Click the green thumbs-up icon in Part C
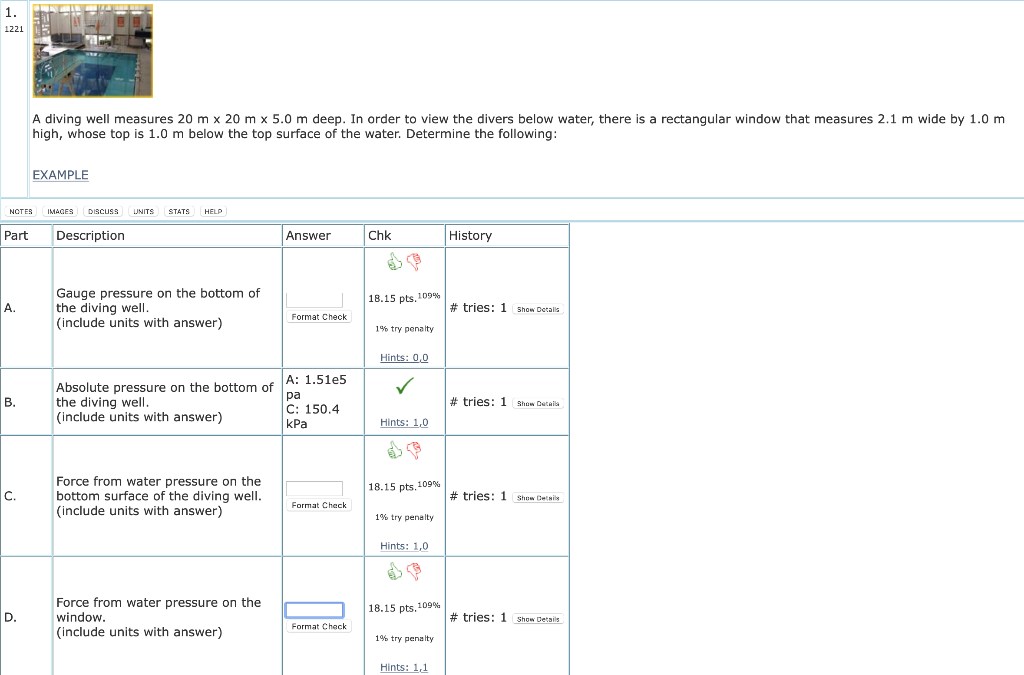1024x675 pixels. [394, 450]
